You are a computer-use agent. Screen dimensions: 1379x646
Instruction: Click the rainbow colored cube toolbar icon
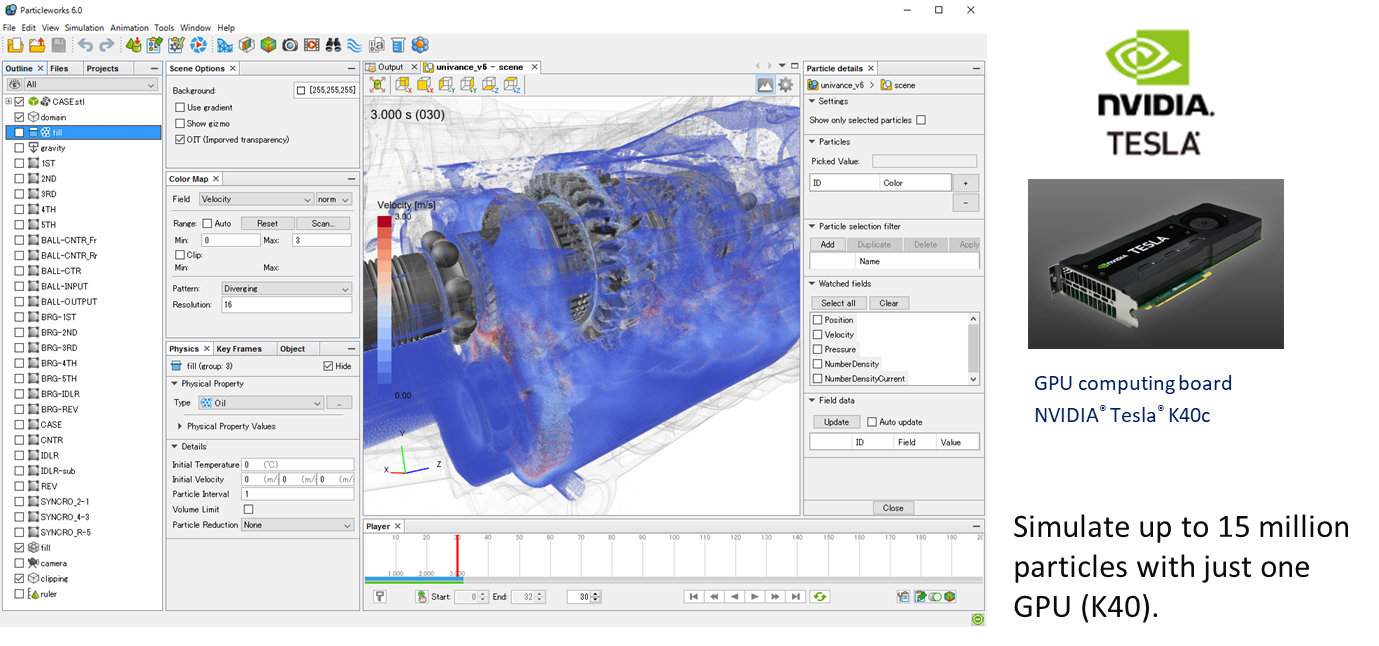click(x=268, y=45)
